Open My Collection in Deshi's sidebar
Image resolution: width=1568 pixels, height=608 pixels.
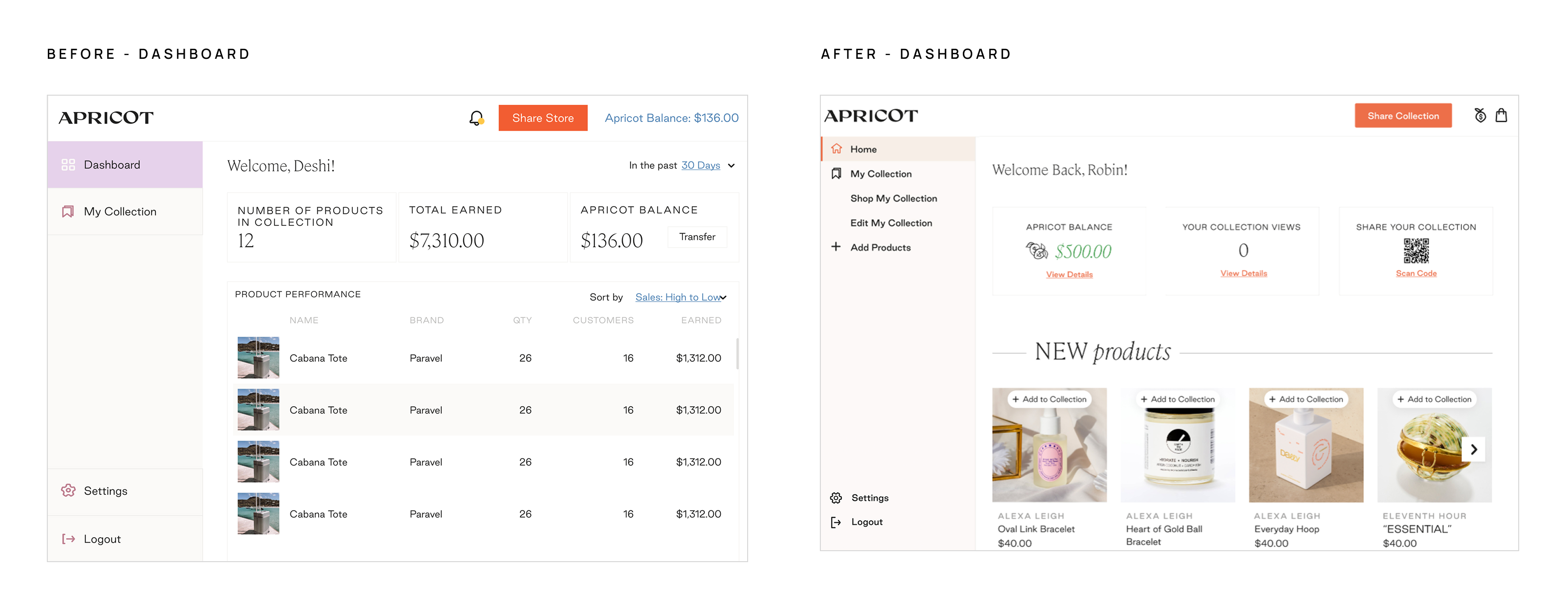(x=120, y=211)
